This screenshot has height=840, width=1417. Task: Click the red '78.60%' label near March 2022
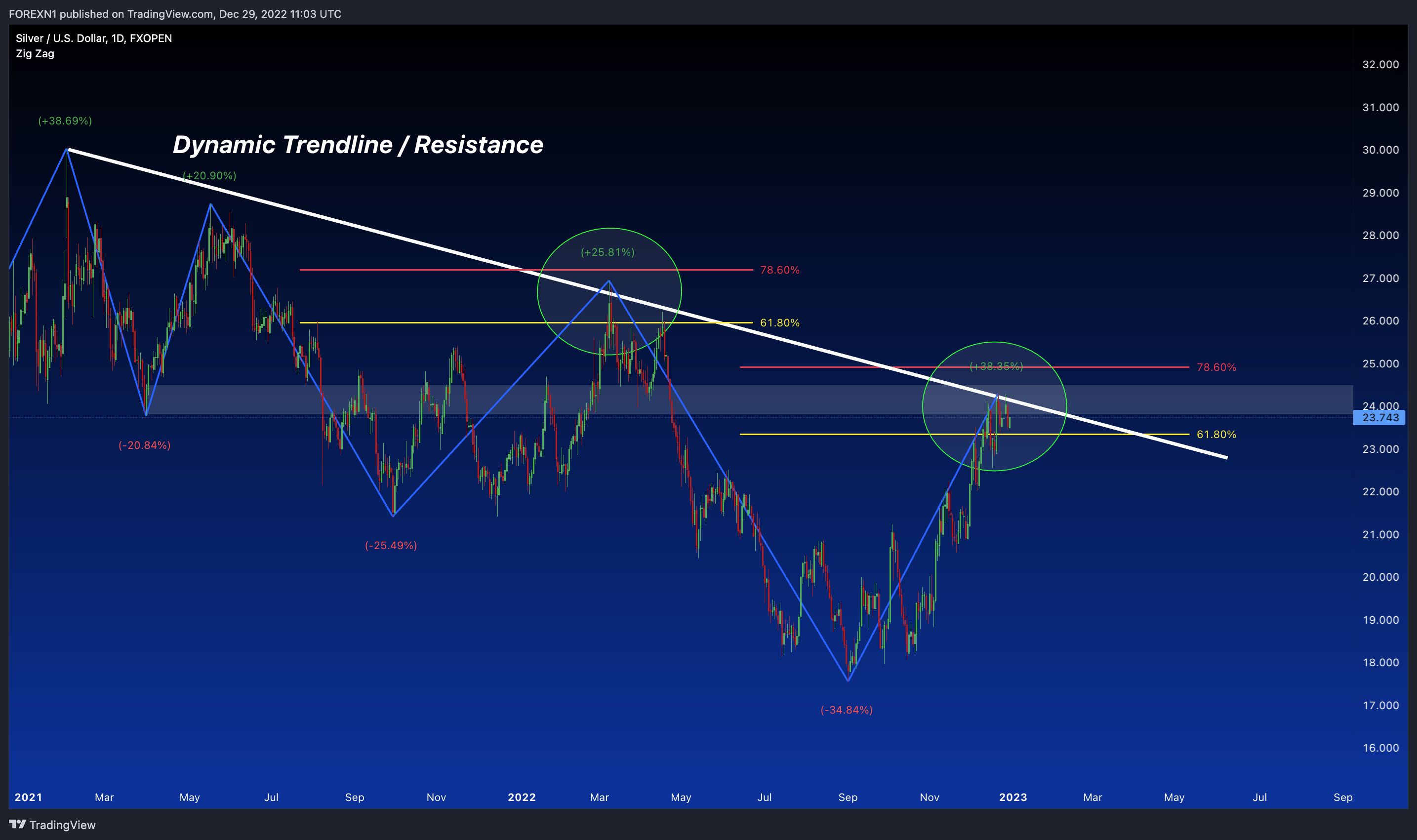click(x=780, y=270)
